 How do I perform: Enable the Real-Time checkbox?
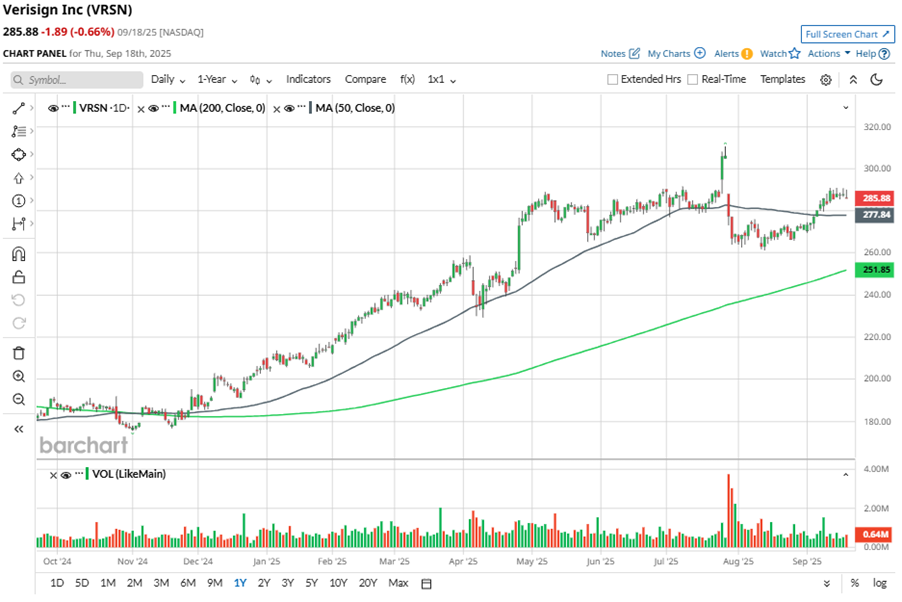click(693, 79)
